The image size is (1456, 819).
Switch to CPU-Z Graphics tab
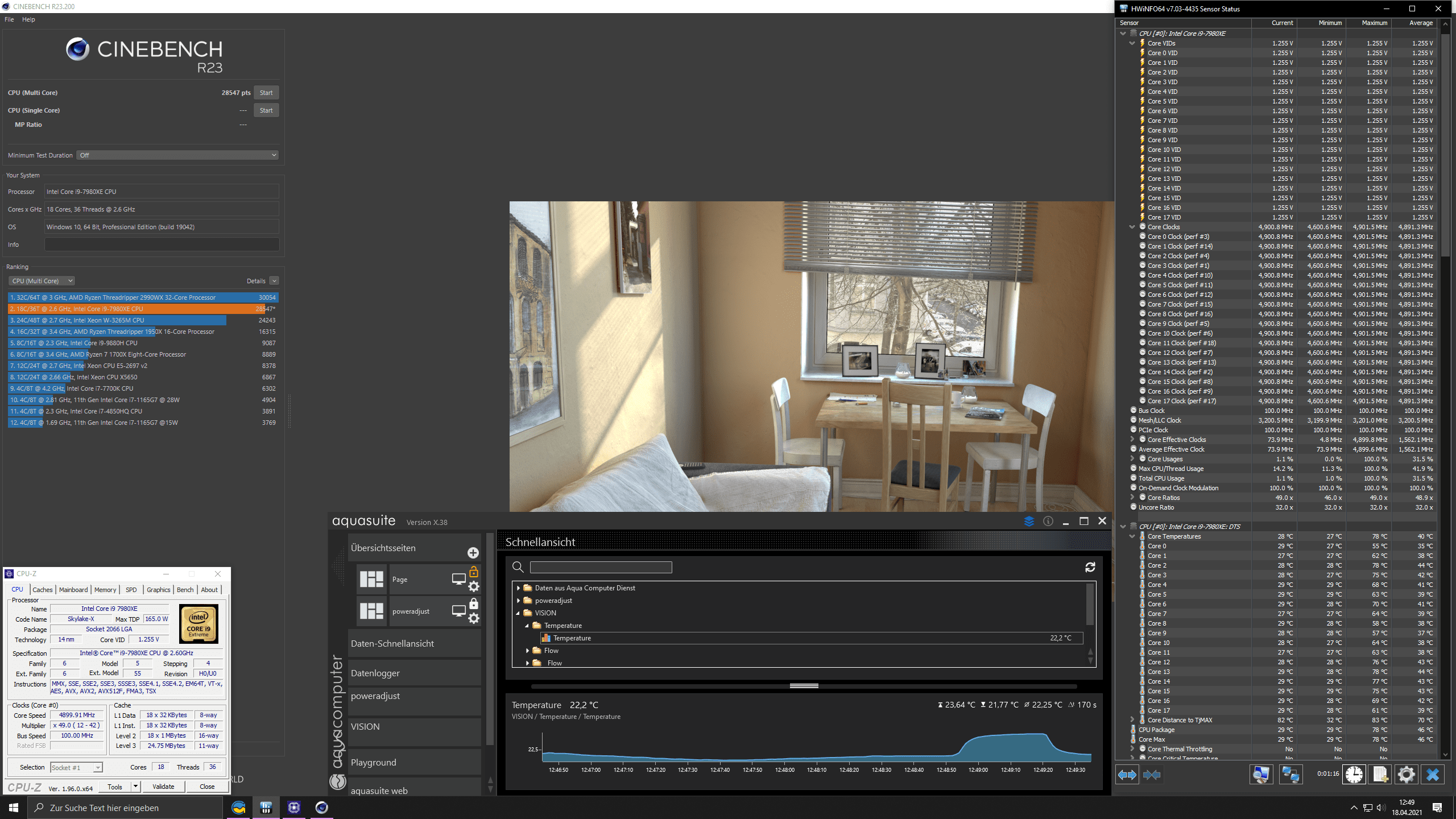pyautogui.click(x=158, y=590)
